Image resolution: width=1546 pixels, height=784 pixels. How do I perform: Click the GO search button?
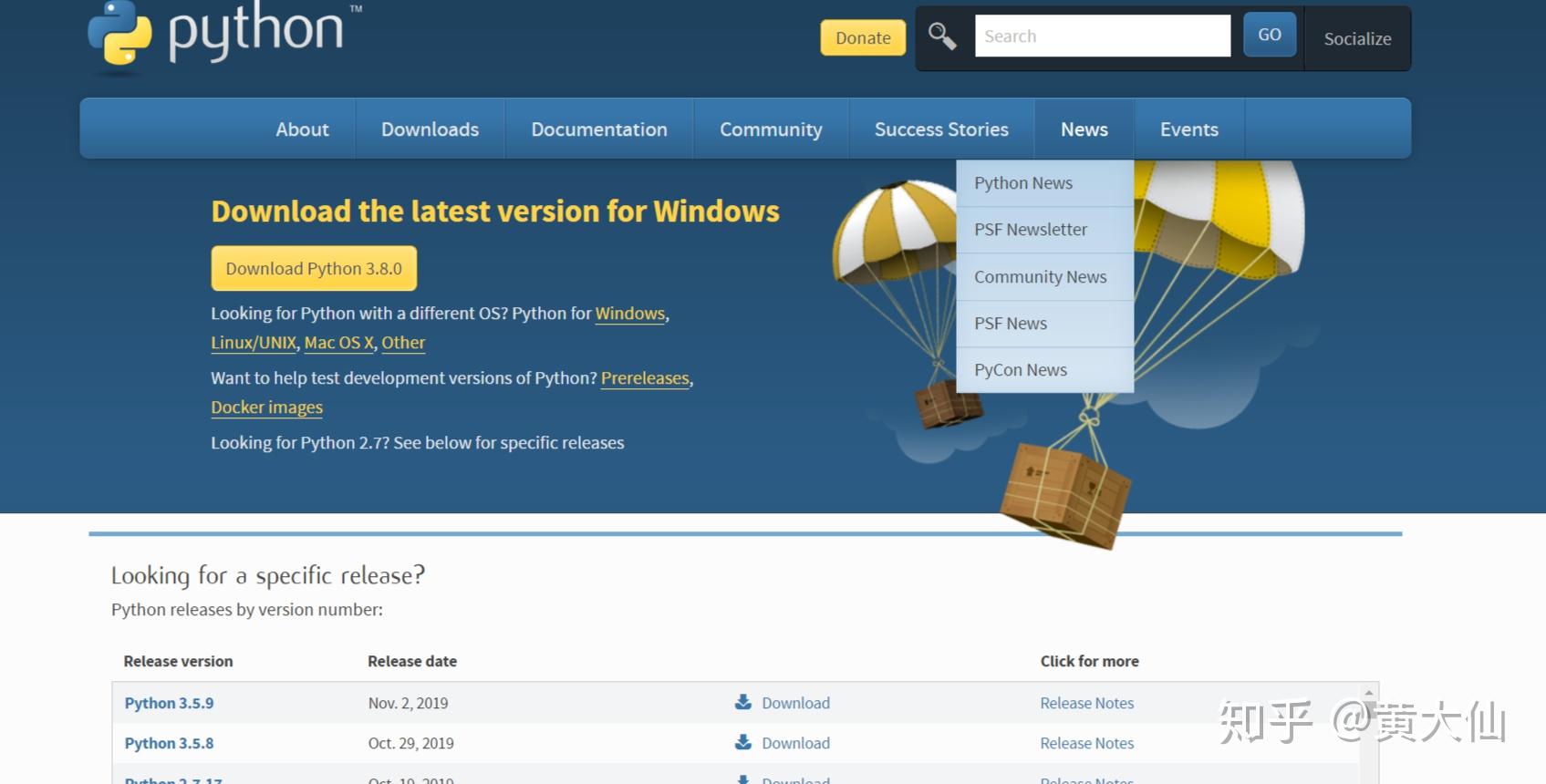[x=1270, y=35]
